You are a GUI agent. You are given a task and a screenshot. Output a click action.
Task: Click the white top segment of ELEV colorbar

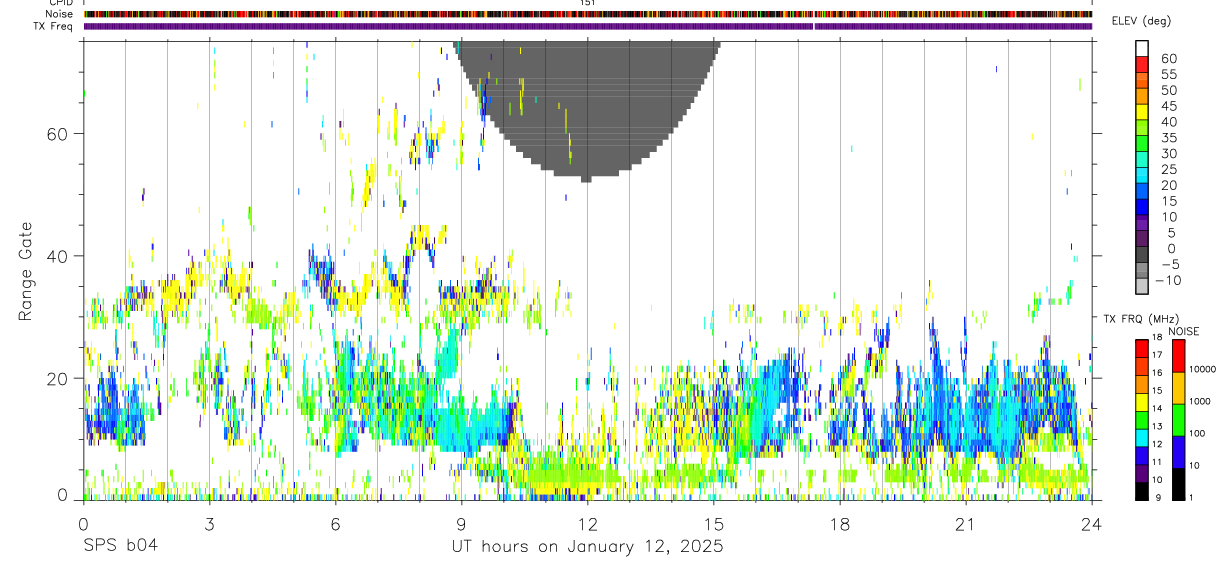[x=1142, y=48]
